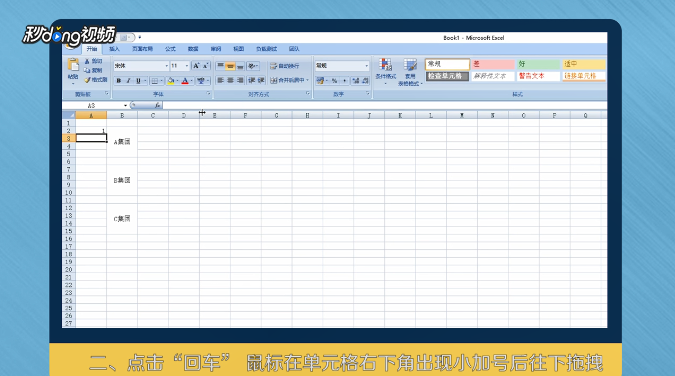This screenshot has width=675, height=376.
Task: Switch to the Page Layout (页面布局) tab
Action: point(142,49)
